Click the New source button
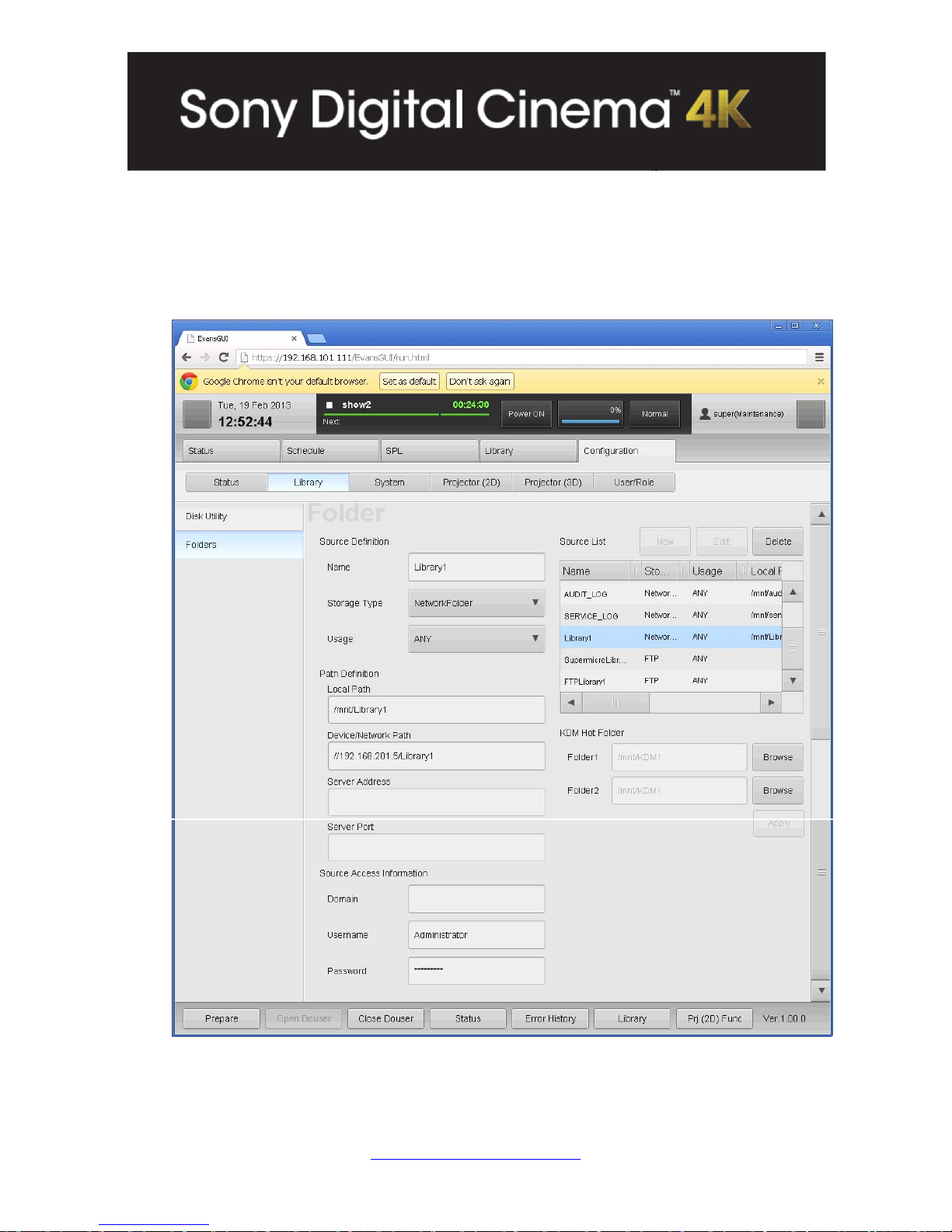 point(665,542)
